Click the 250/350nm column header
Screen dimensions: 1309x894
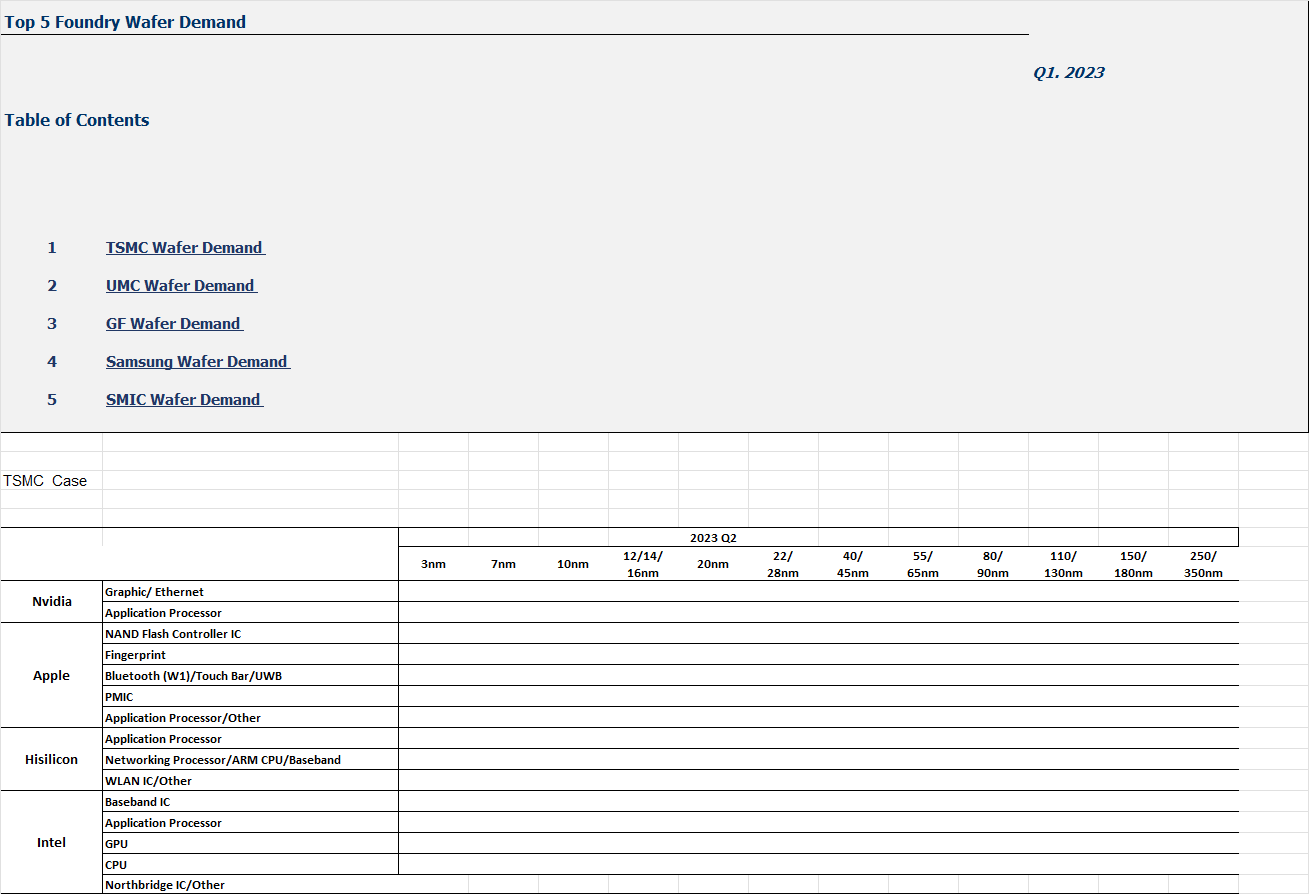coord(1203,564)
